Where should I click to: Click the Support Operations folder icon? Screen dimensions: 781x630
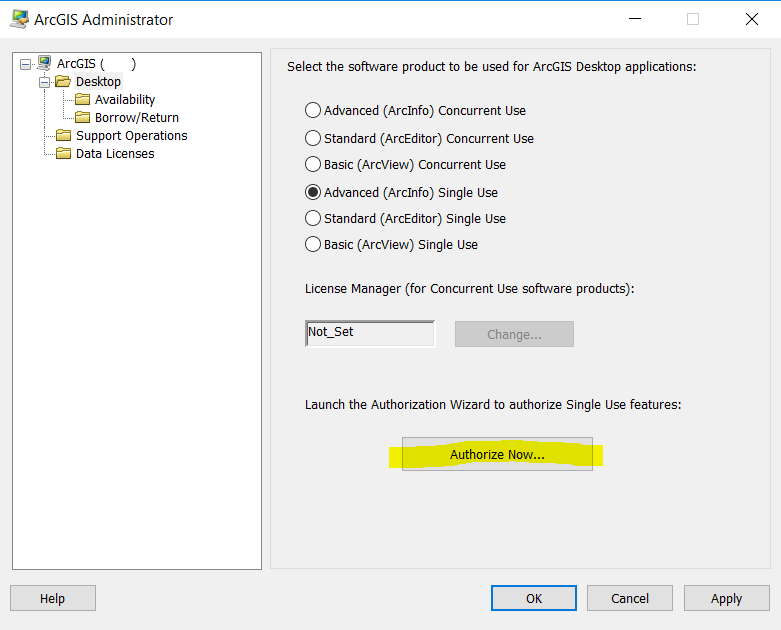click(63, 135)
